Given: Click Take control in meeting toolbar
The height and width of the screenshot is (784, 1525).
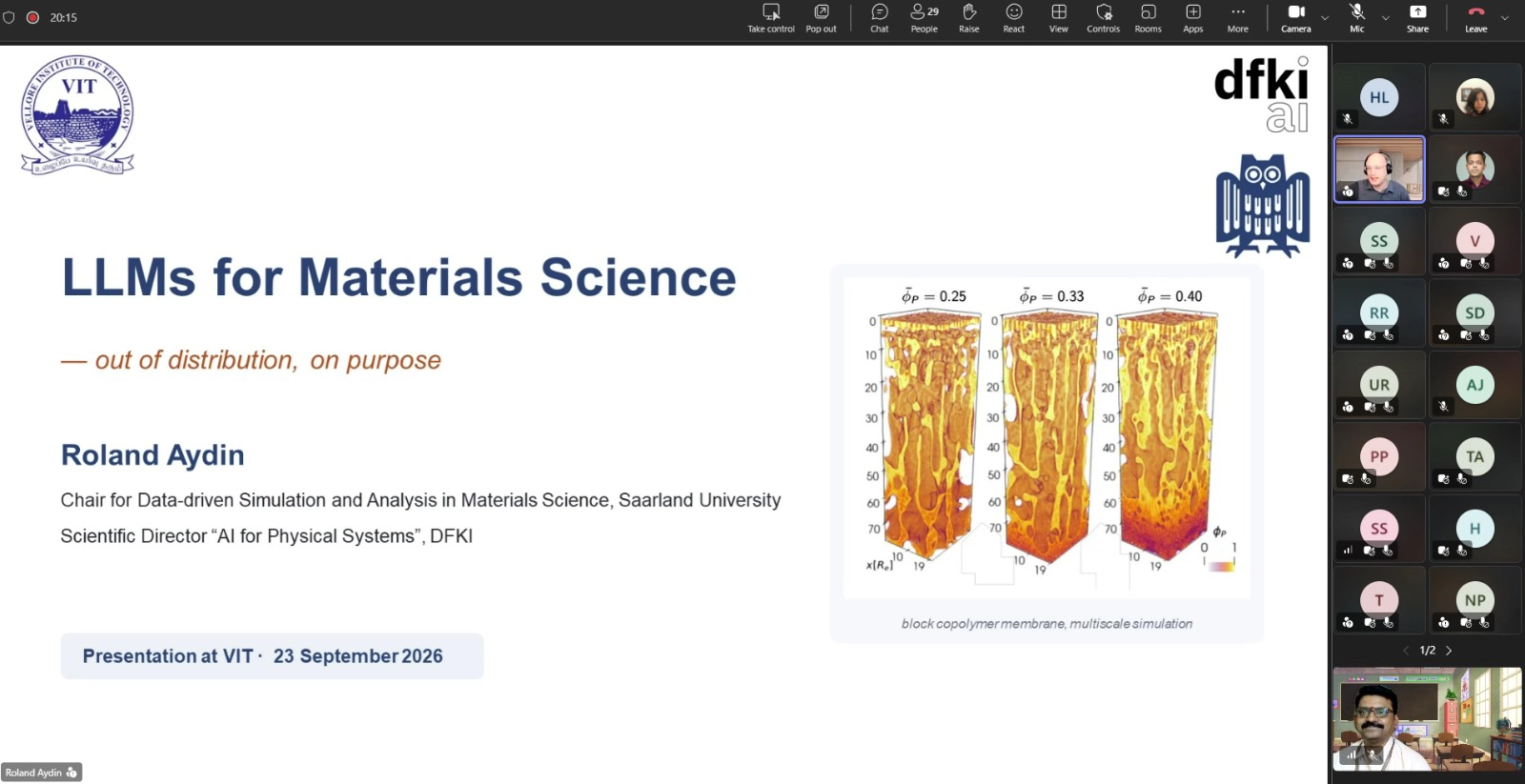Looking at the screenshot, I should pyautogui.click(x=770, y=18).
